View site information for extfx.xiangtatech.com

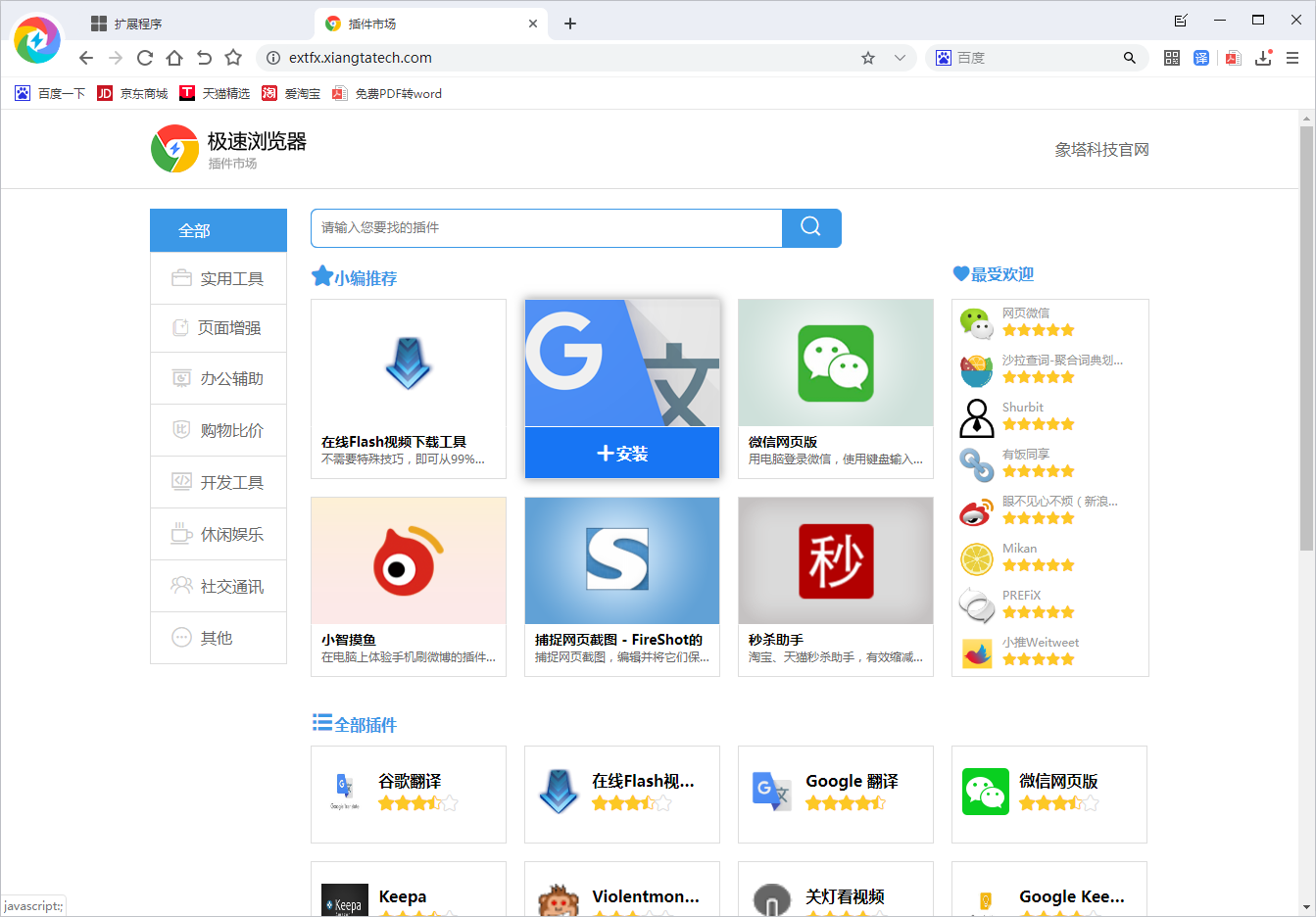coord(273,58)
